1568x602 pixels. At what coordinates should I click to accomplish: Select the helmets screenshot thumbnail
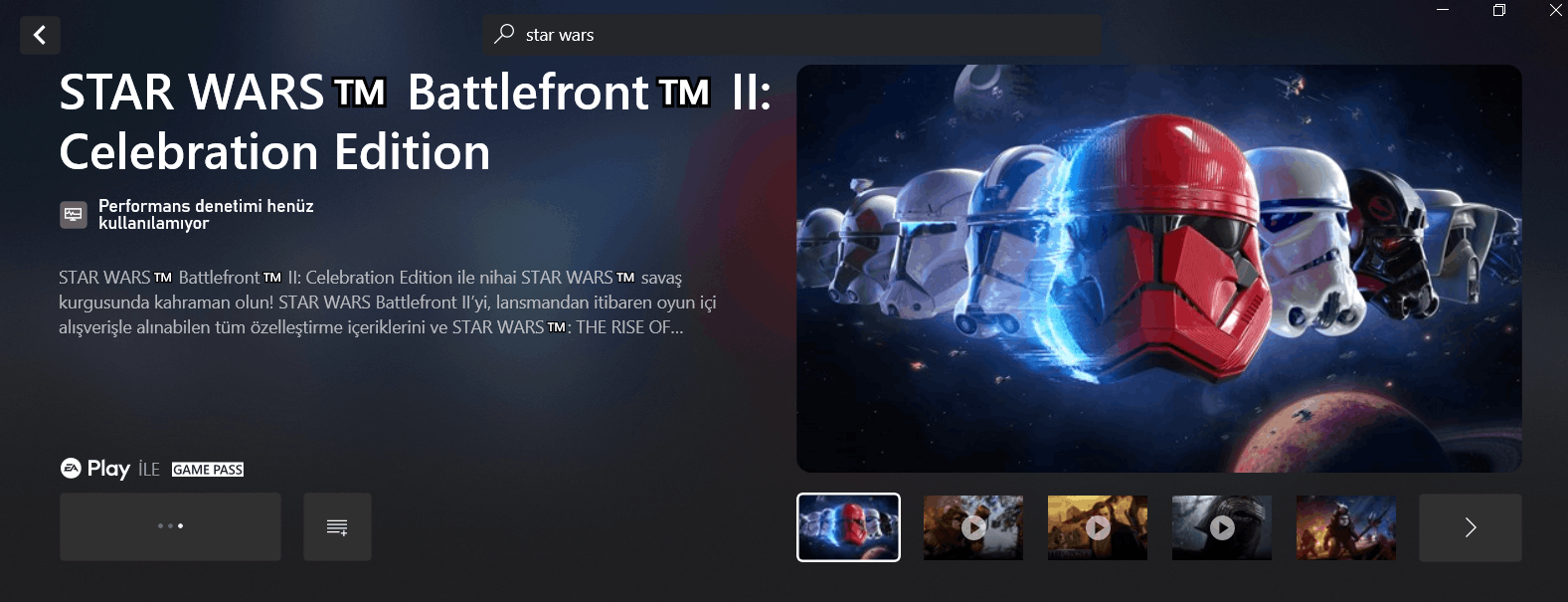pyautogui.click(x=848, y=527)
